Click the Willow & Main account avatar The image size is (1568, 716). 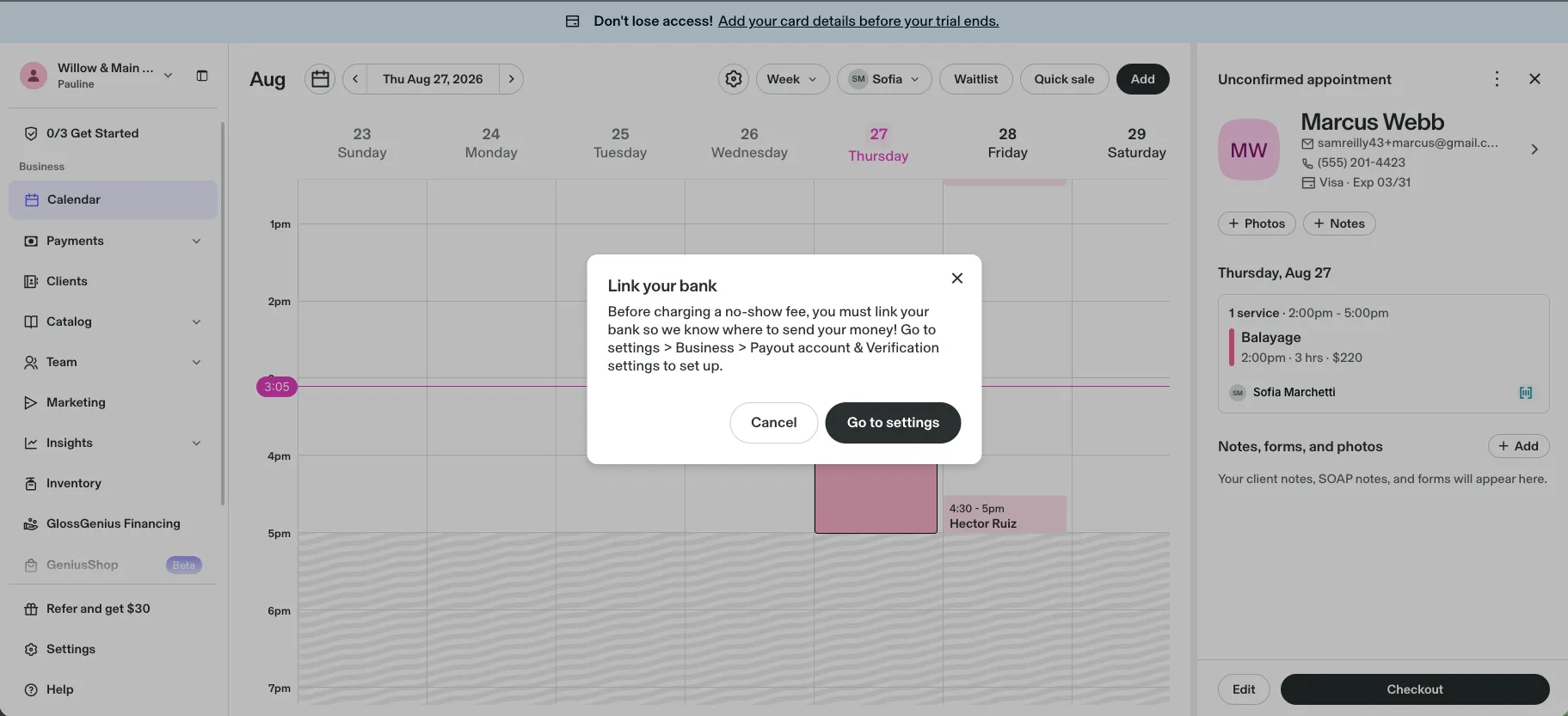coord(34,76)
